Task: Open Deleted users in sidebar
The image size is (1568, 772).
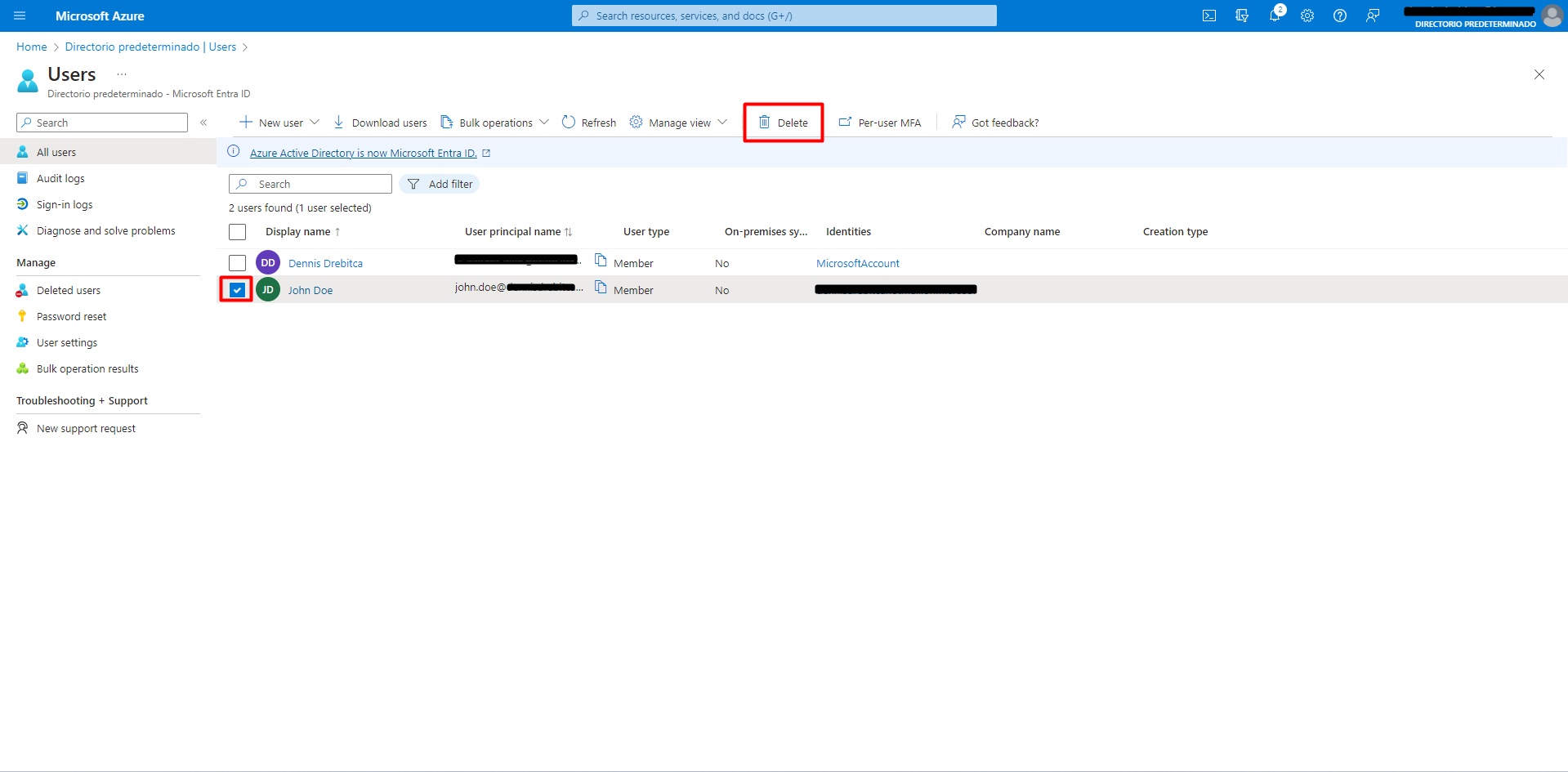Action: (x=69, y=290)
